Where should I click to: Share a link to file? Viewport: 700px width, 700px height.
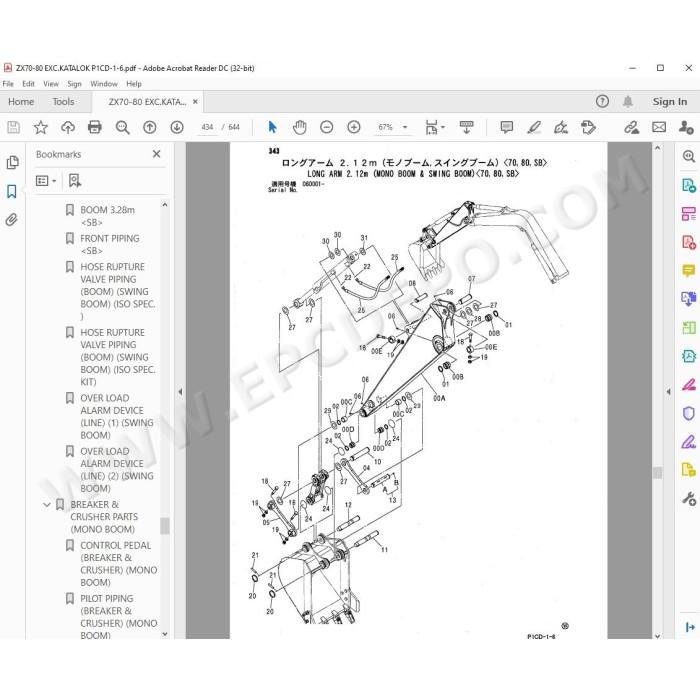pos(631,127)
